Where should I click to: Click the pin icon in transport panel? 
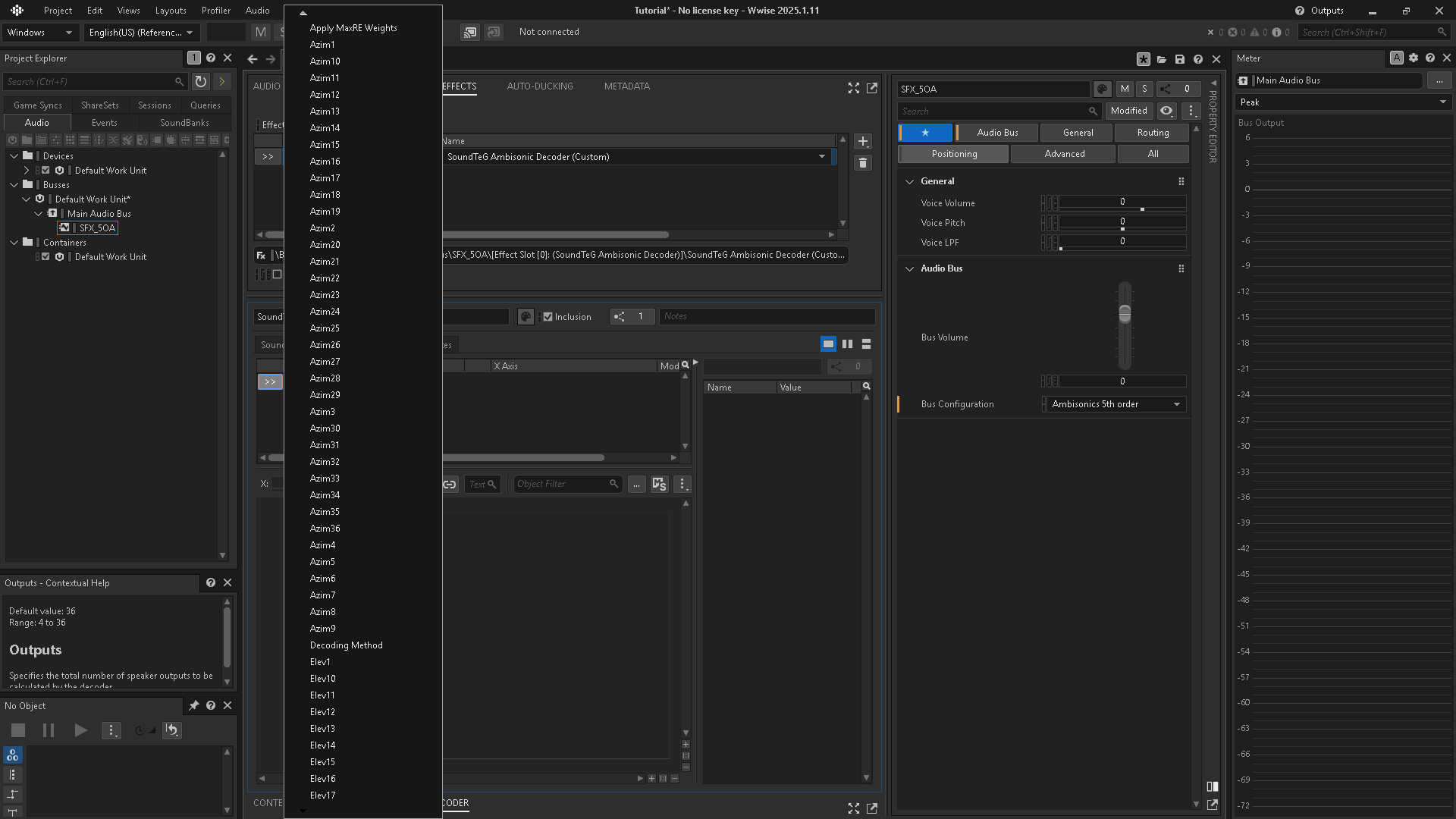193,705
